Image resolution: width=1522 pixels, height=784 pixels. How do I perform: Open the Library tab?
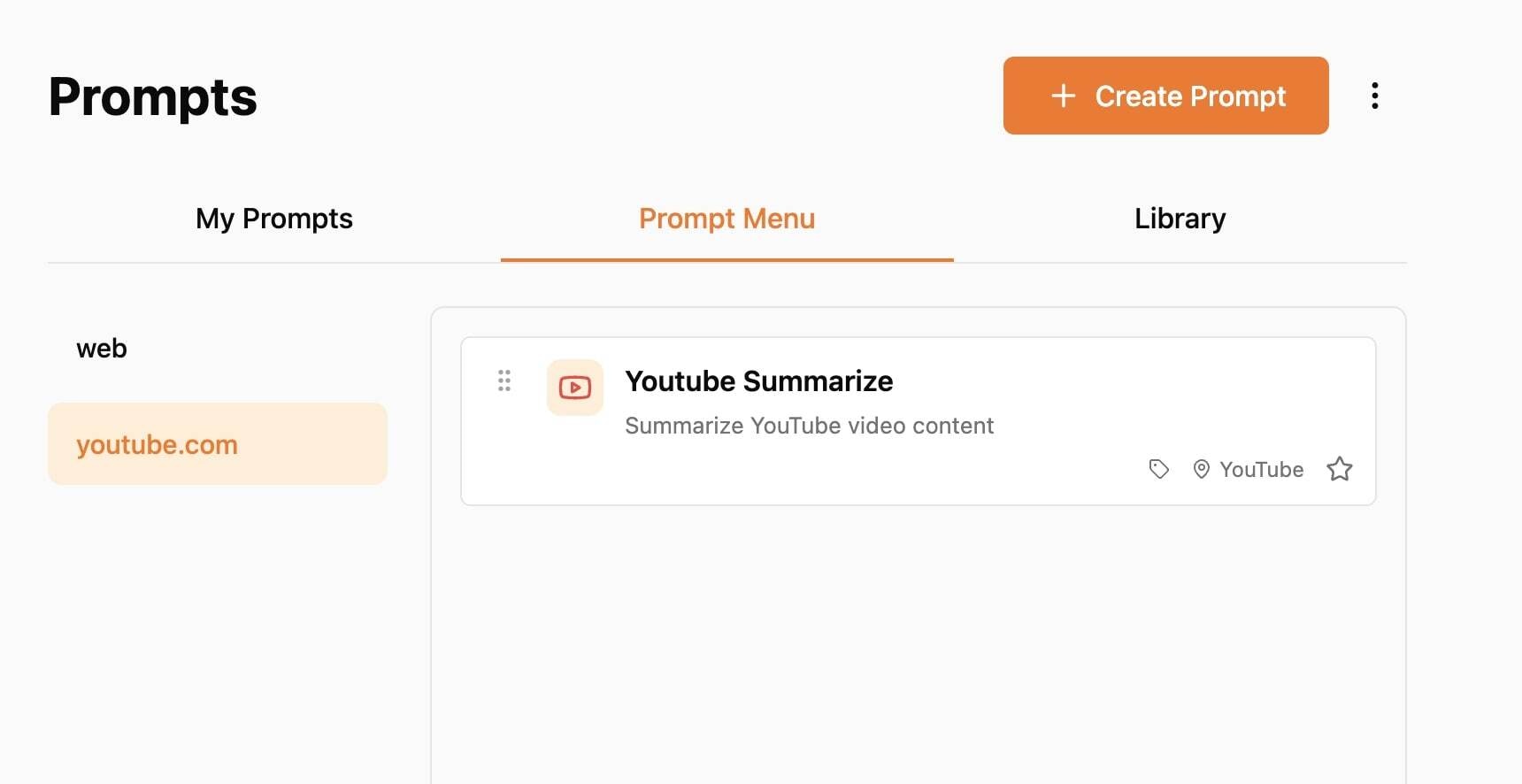click(x=1180, y=219)
